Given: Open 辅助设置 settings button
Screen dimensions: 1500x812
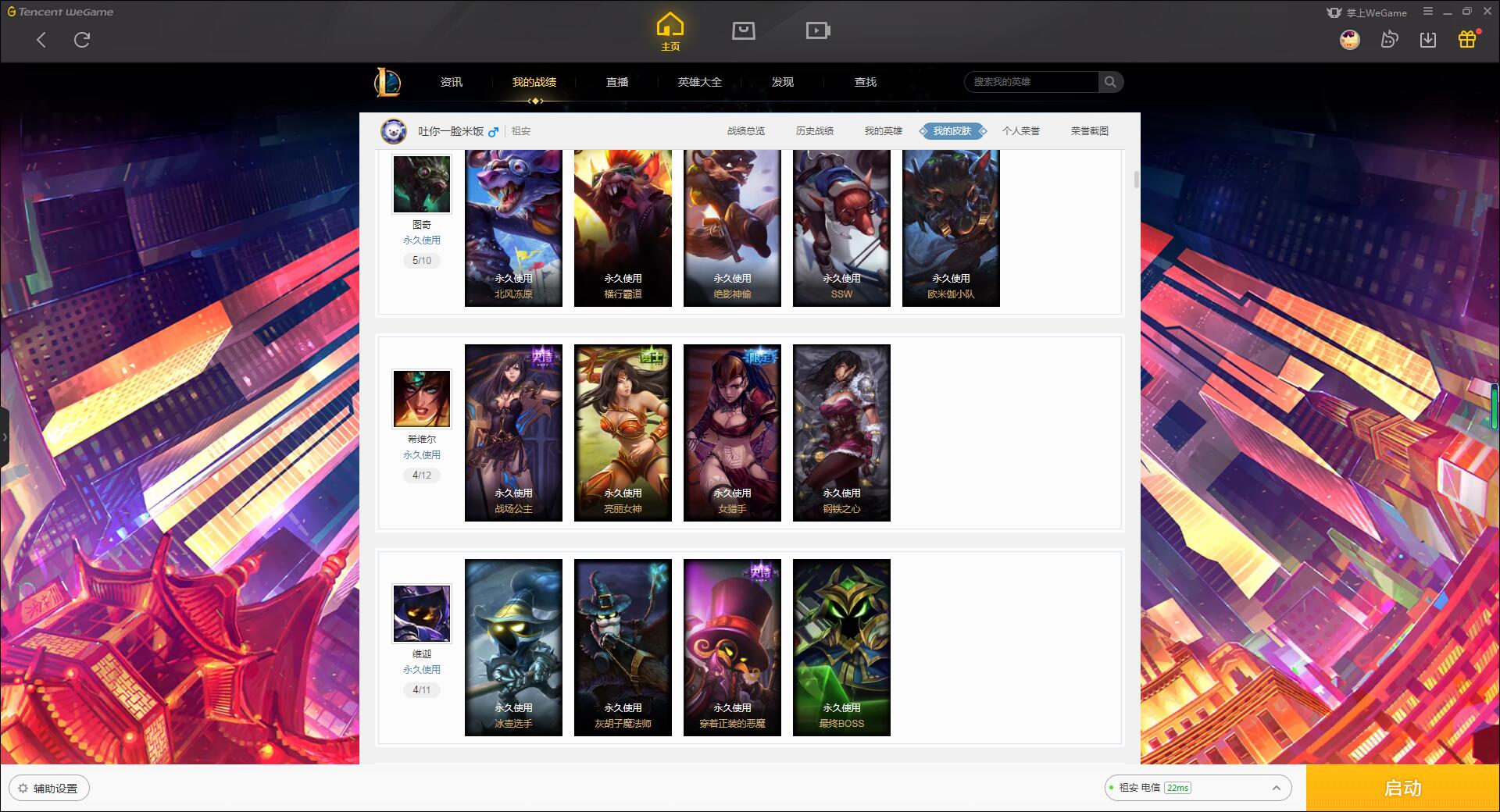Looking at the screenshot, I should 49,788.
